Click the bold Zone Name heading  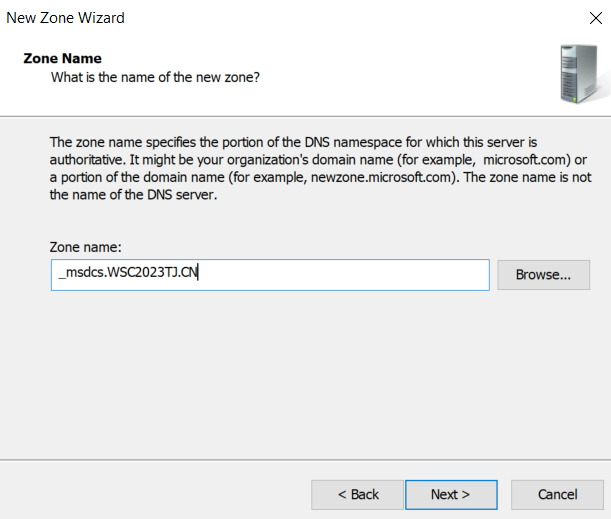[x=62, y=58]
